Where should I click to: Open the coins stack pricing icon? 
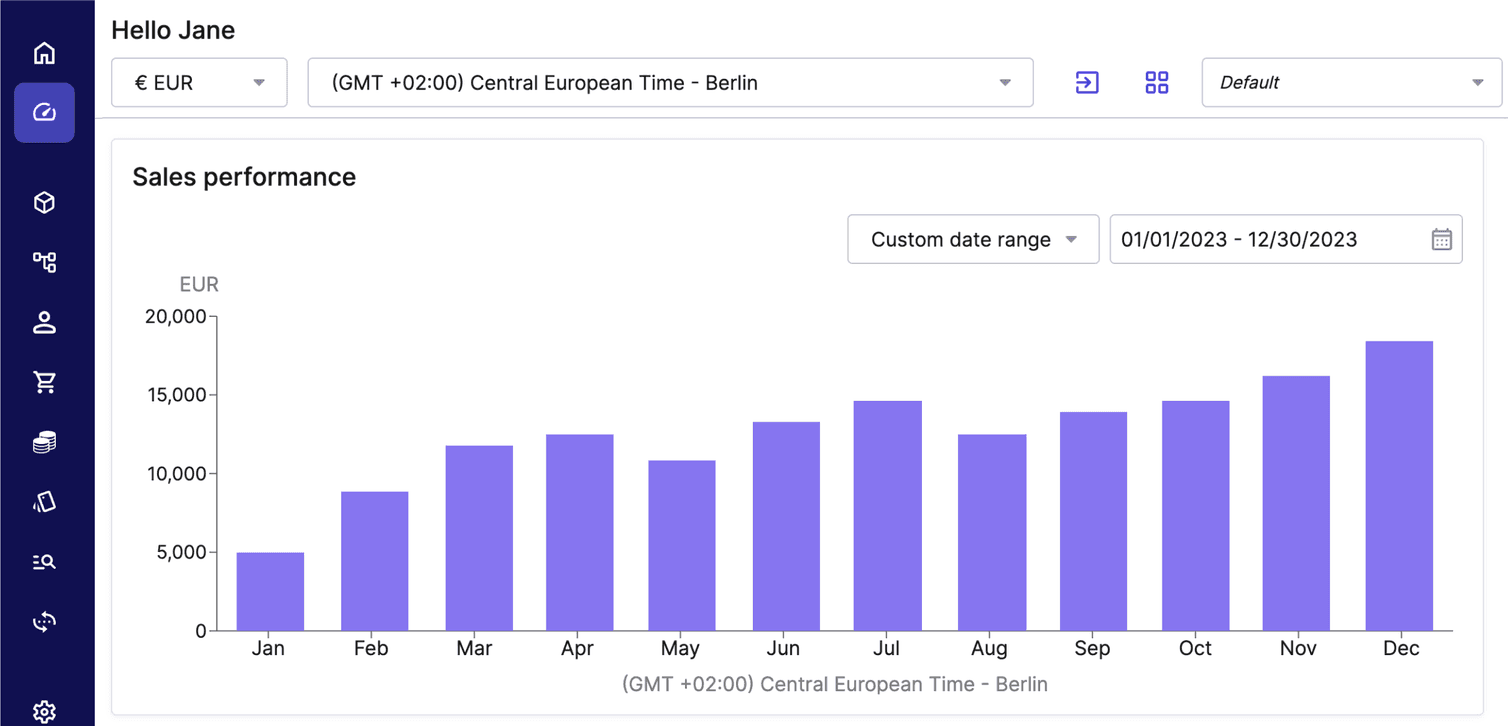coord(44,442)
